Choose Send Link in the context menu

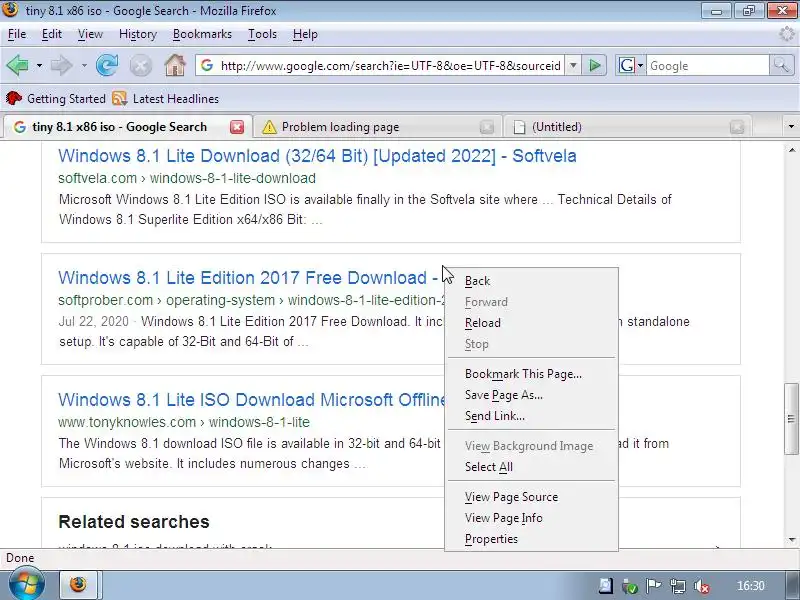click(x=531, y=416)
